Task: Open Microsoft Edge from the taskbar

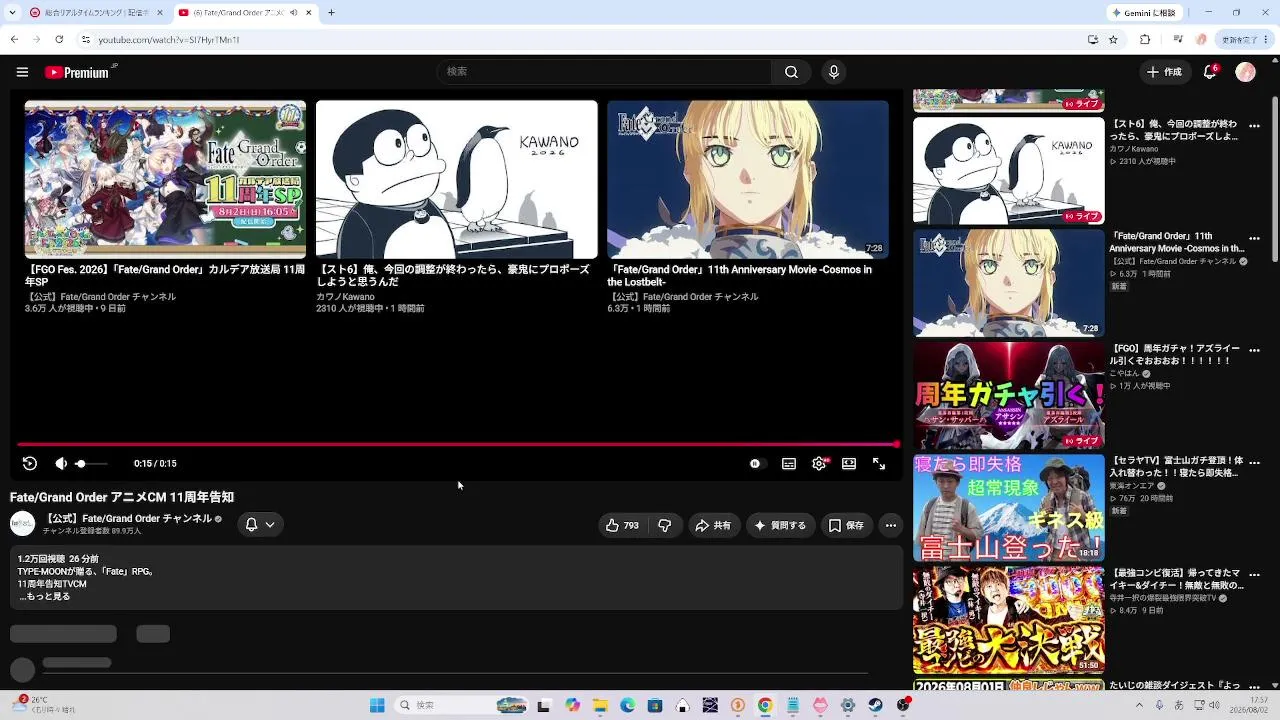Action: [x=627, y=705]
